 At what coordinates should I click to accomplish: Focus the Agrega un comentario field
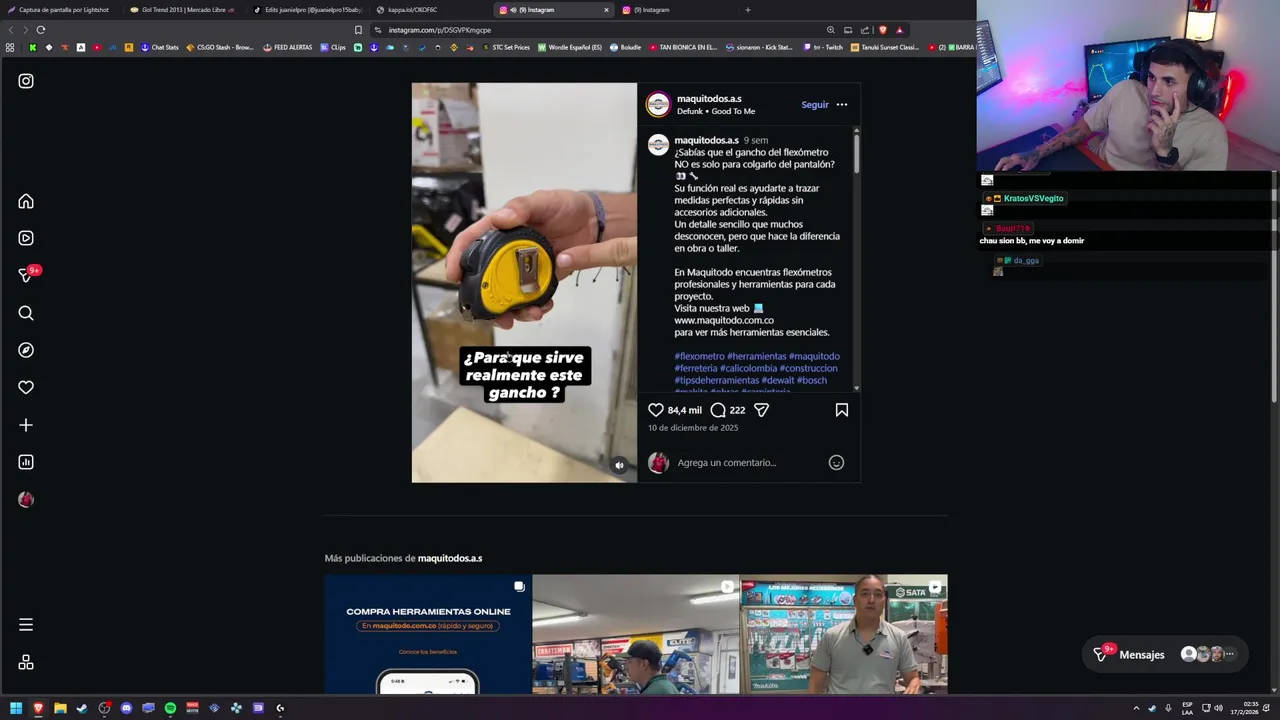tap(748, 462)
